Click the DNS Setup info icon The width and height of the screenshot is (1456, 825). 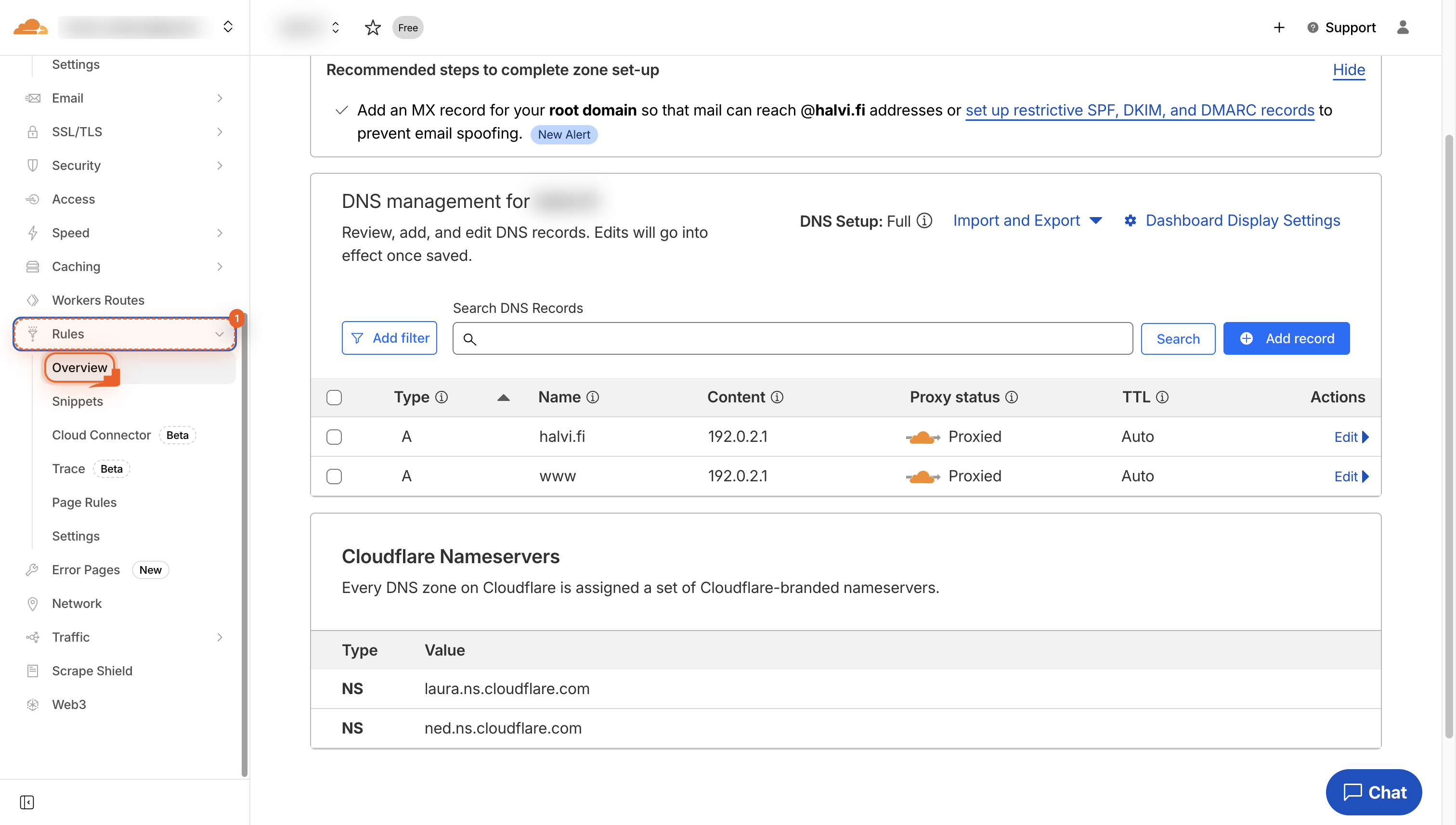pyautogui.click(x=924, y=220)
